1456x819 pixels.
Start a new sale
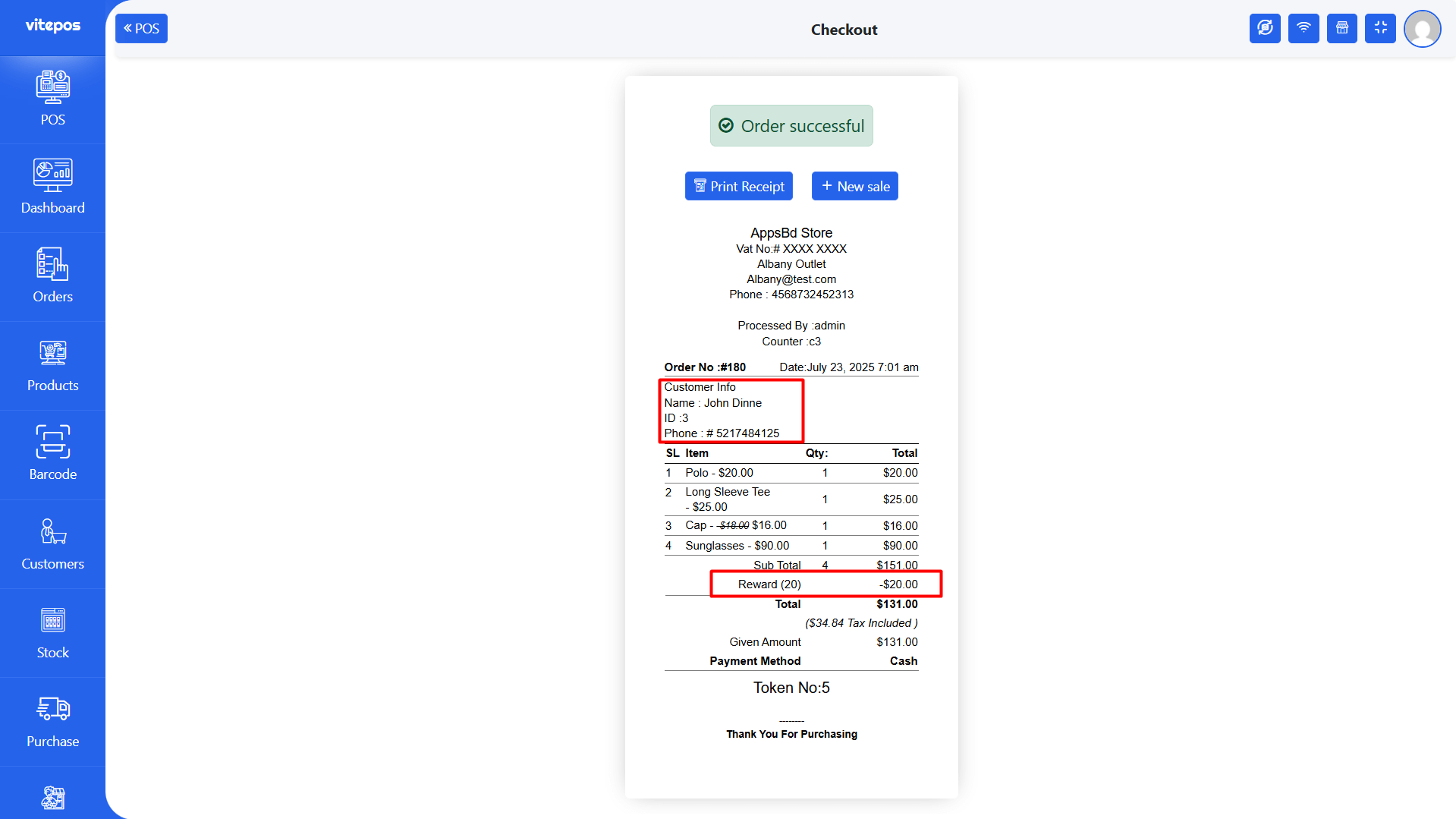pyautogui.click(x=855, y=186)
